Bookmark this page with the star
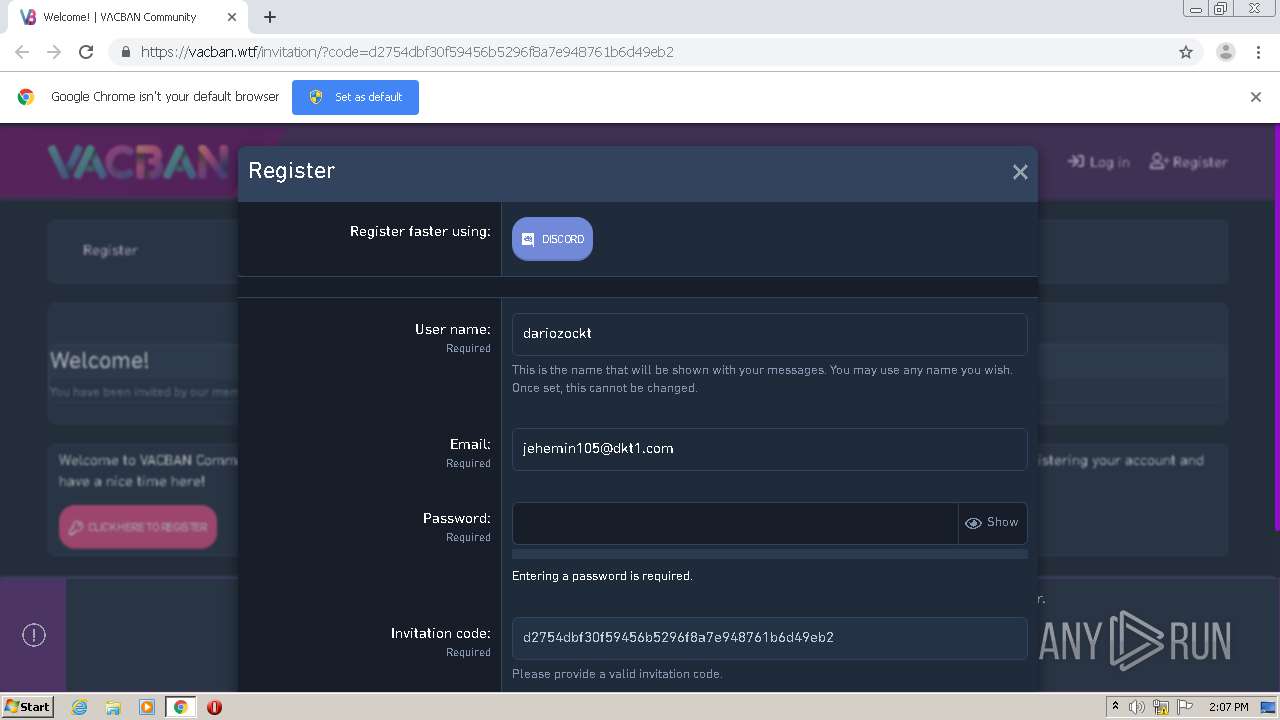Screen dimensions: 1280x720 coord(1186,52)
